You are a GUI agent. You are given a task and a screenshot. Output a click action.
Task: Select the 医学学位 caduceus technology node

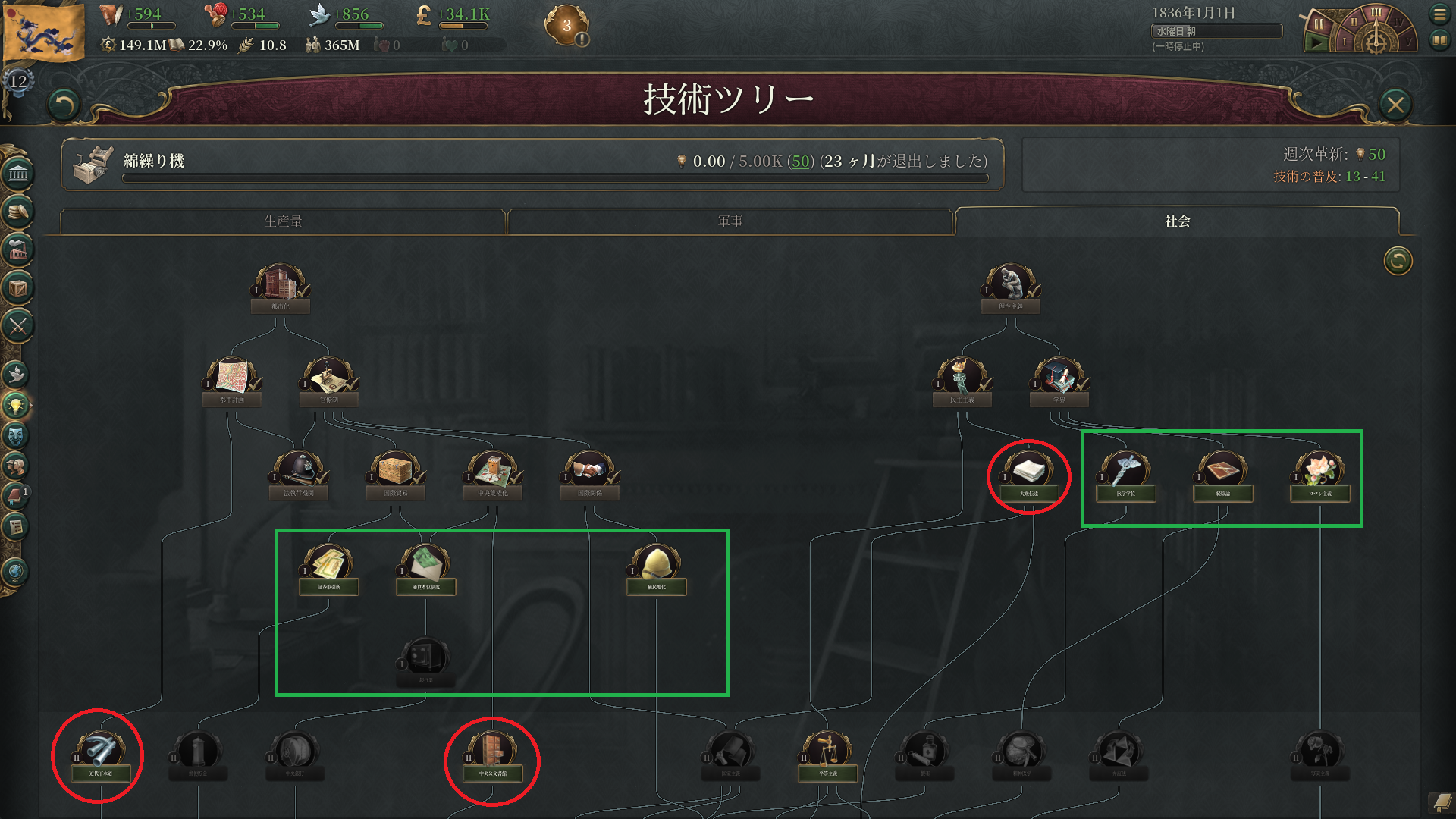point(1125,478)
